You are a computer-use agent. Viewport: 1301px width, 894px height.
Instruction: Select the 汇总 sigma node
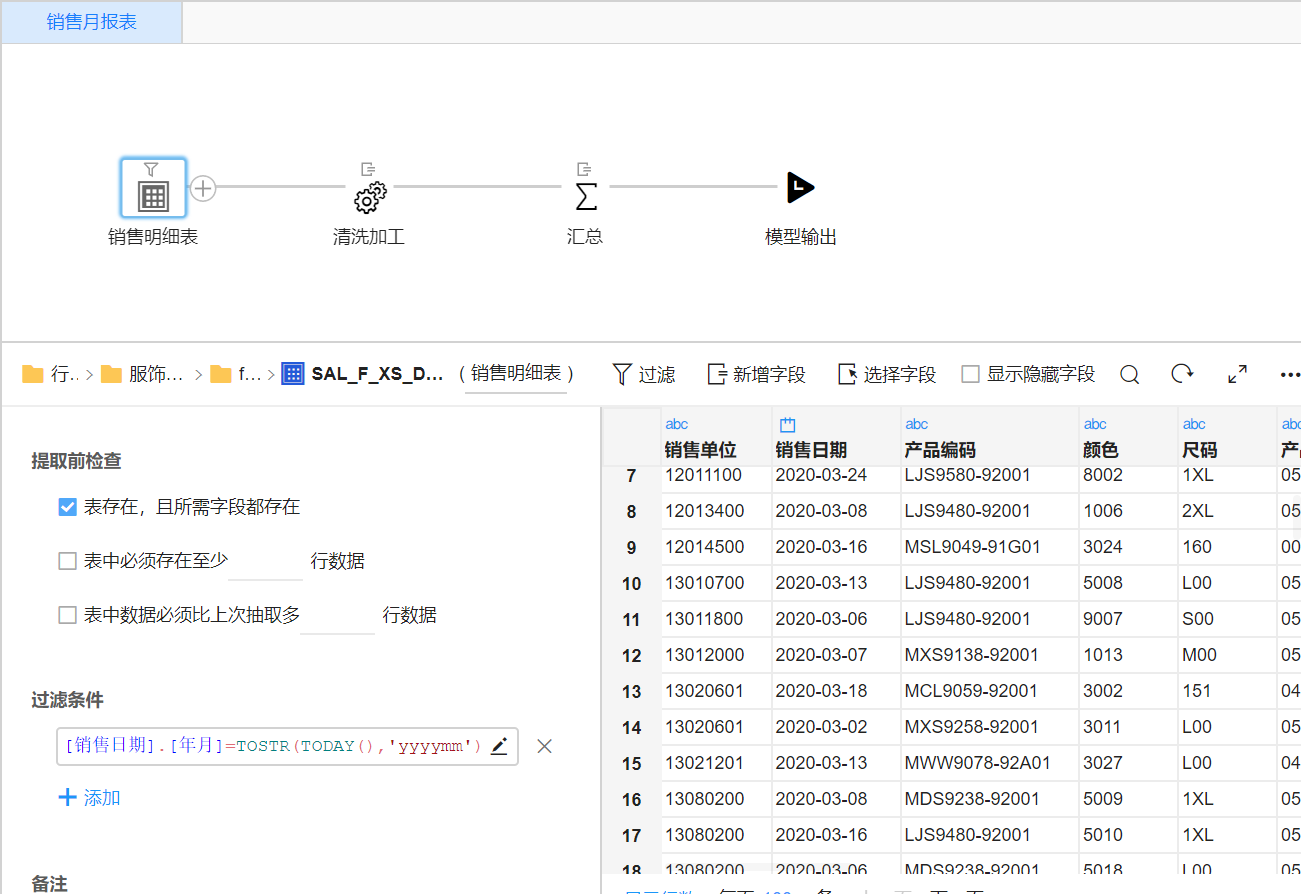(x=586, y=196)
